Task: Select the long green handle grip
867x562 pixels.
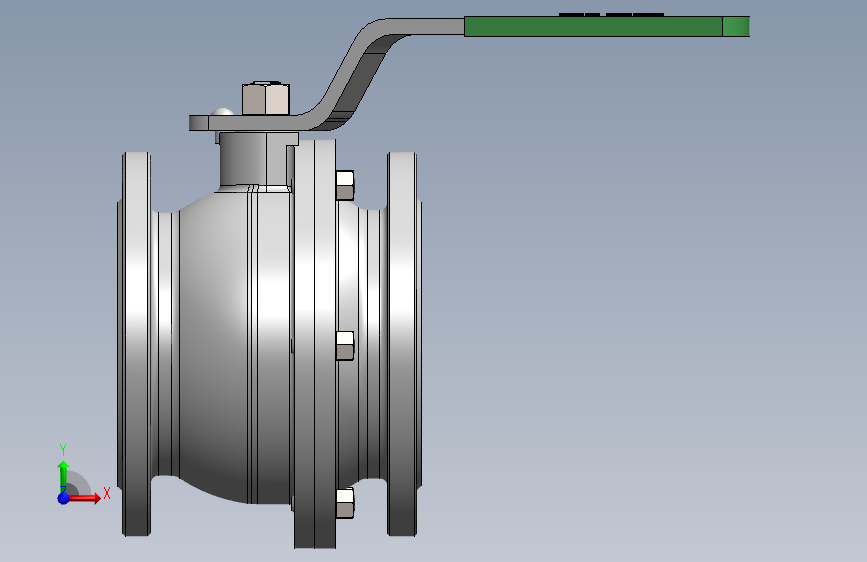Action: click(x=593, y=27)
